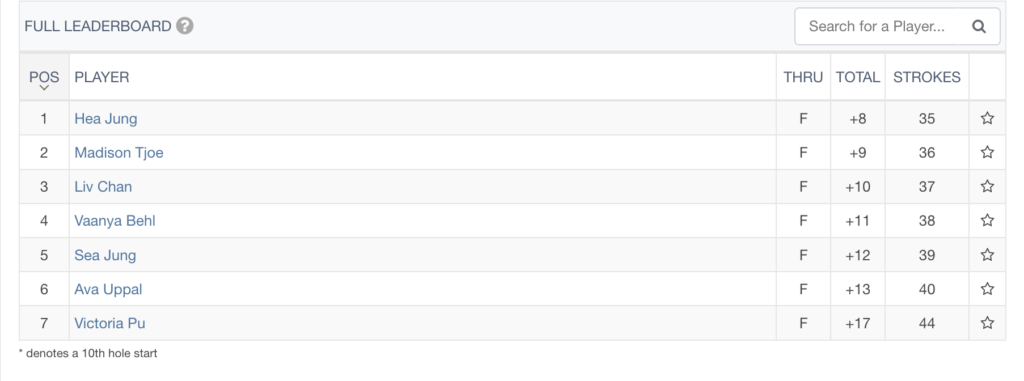Click the PLAYER column header
Image resolution: width=1024 pixels, height=381 pixels.
[102, 77]
